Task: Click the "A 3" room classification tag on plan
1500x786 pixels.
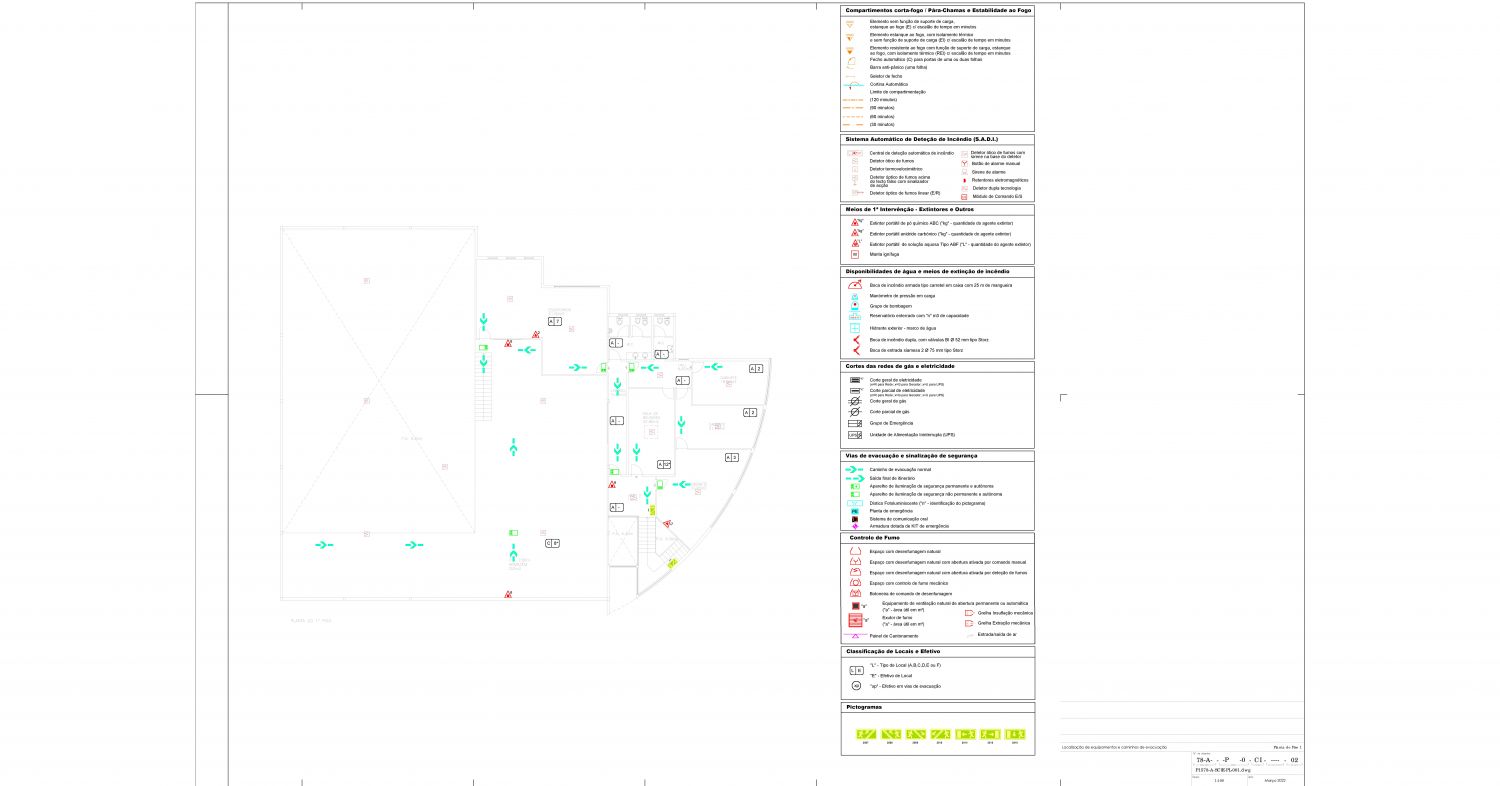Action: point(731,457)
